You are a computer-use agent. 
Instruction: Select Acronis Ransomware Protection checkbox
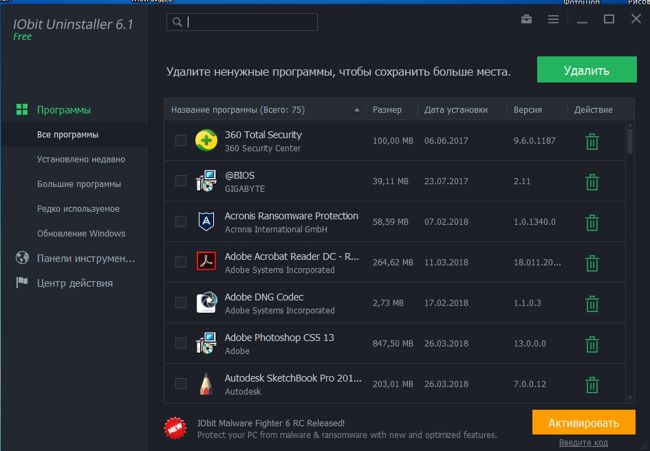coord(180,221)
